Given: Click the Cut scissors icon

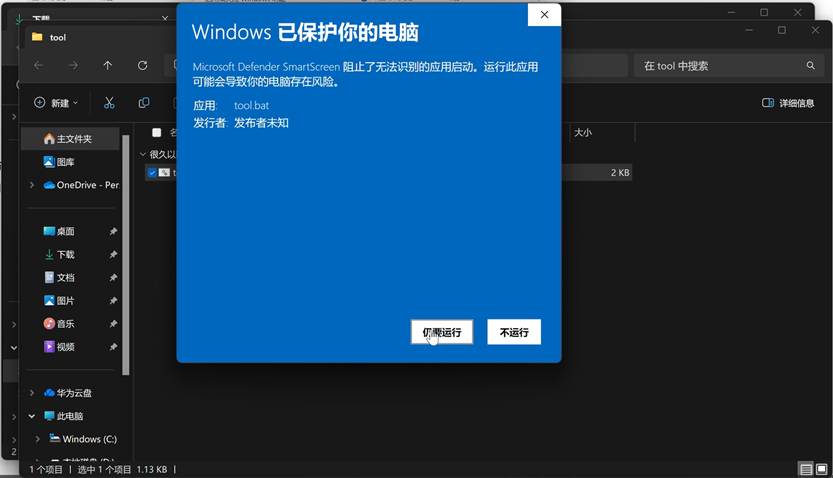Looking at the screenshot, I should tap(109, 103).
